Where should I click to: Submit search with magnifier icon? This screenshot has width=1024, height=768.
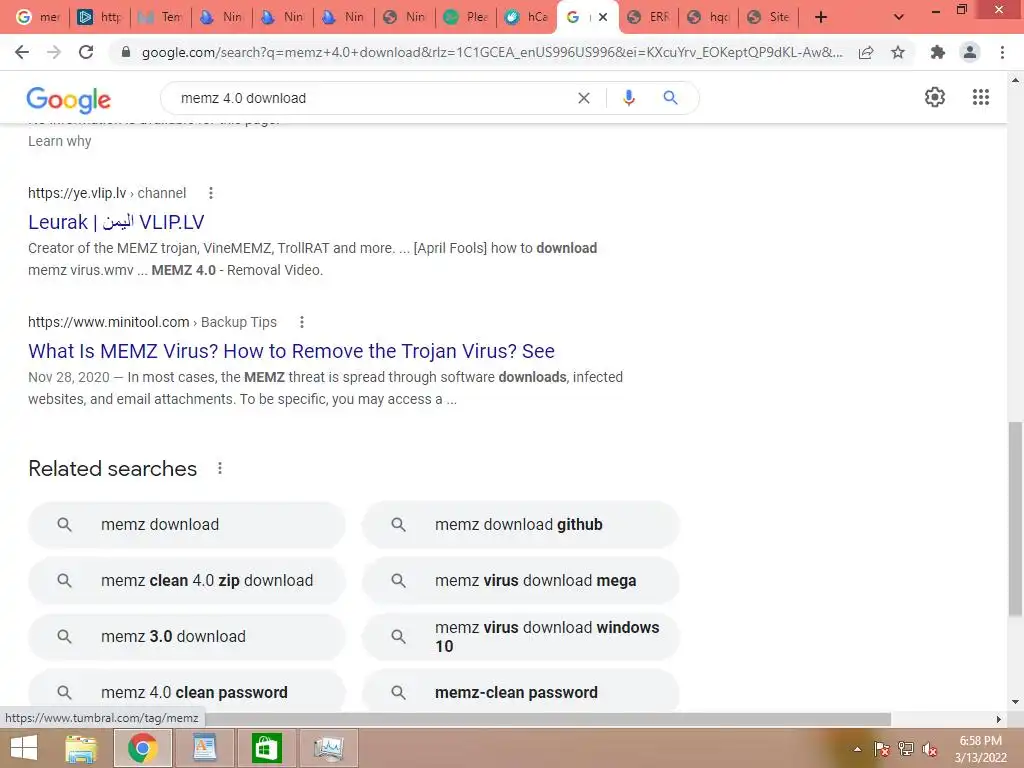(x=670, y=98)
